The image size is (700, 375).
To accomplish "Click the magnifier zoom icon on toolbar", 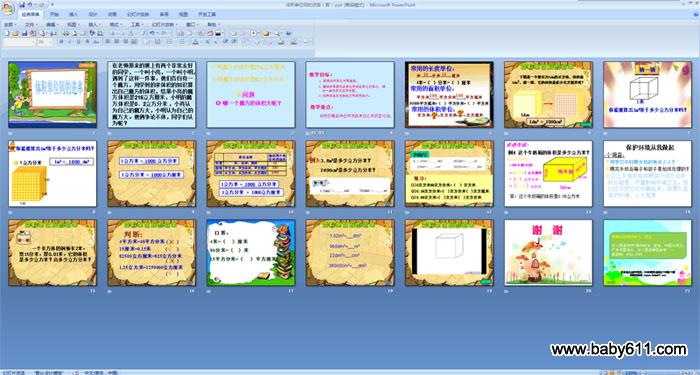I will coord(277,33).
